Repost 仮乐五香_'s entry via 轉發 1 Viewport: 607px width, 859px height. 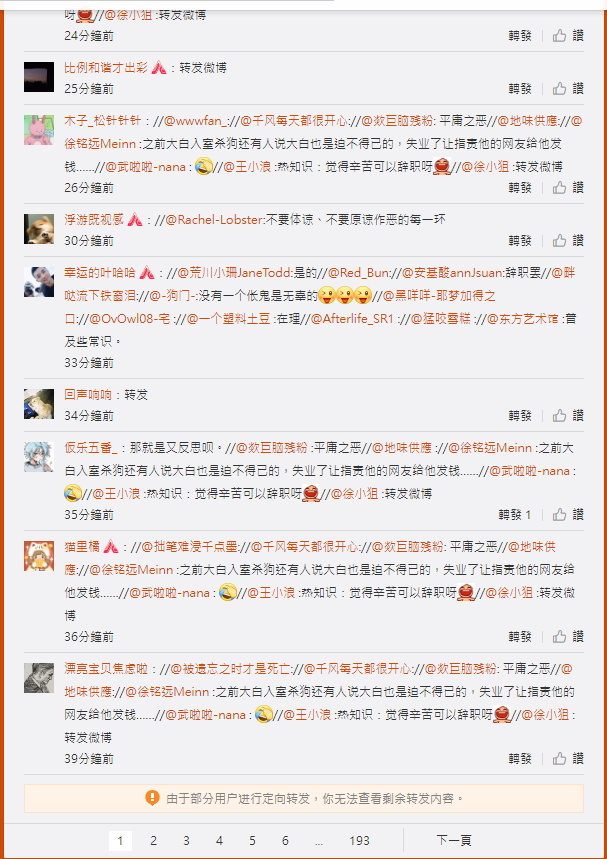click(514, 514)
